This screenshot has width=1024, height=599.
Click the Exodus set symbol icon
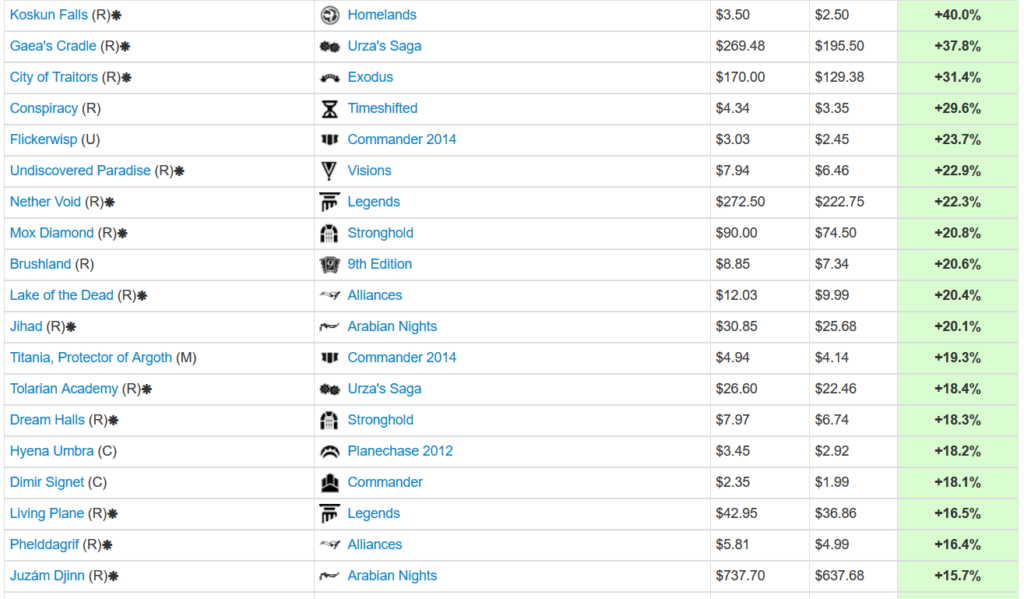pos(330,78)
